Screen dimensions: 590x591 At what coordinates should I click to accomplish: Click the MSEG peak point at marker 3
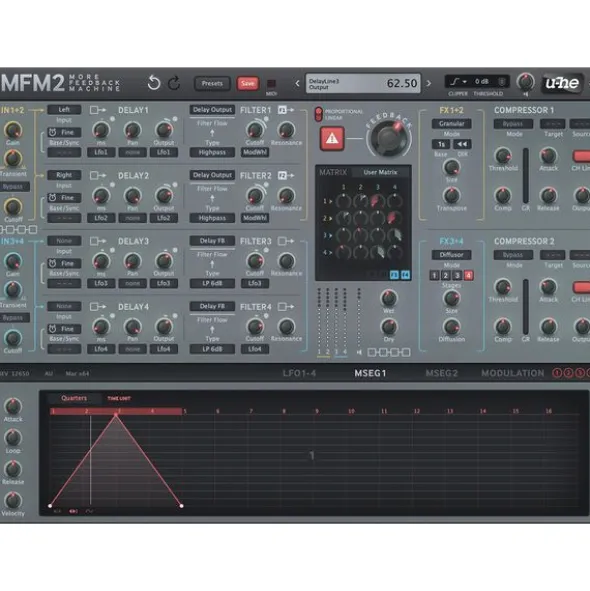tap(116, 415)
